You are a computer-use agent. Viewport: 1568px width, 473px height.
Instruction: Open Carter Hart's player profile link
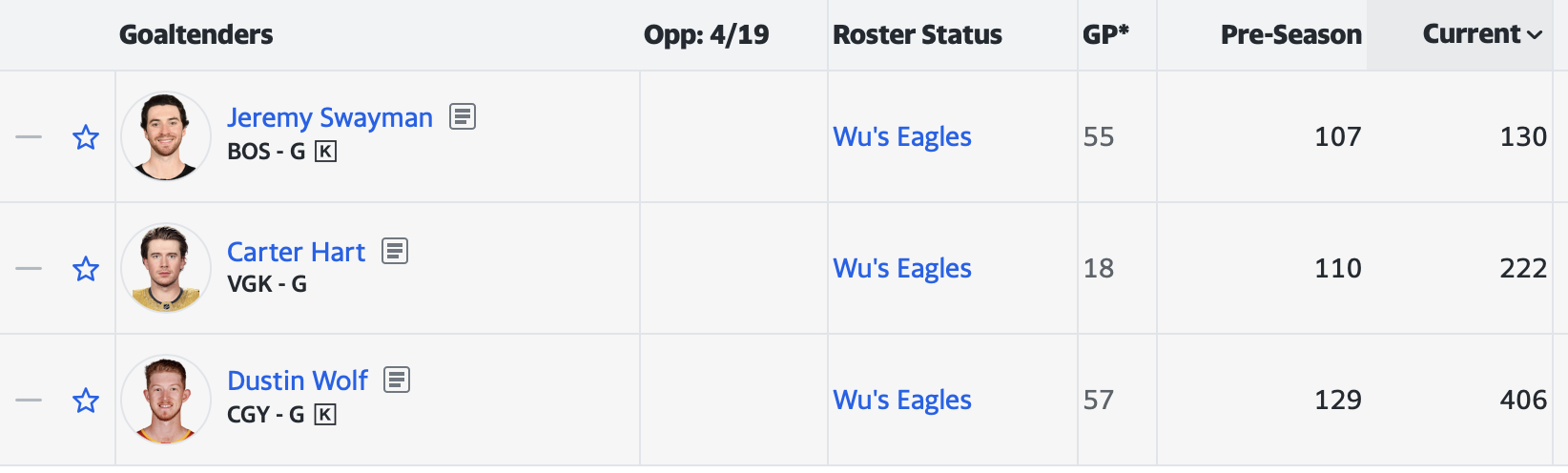click(296, 252)
